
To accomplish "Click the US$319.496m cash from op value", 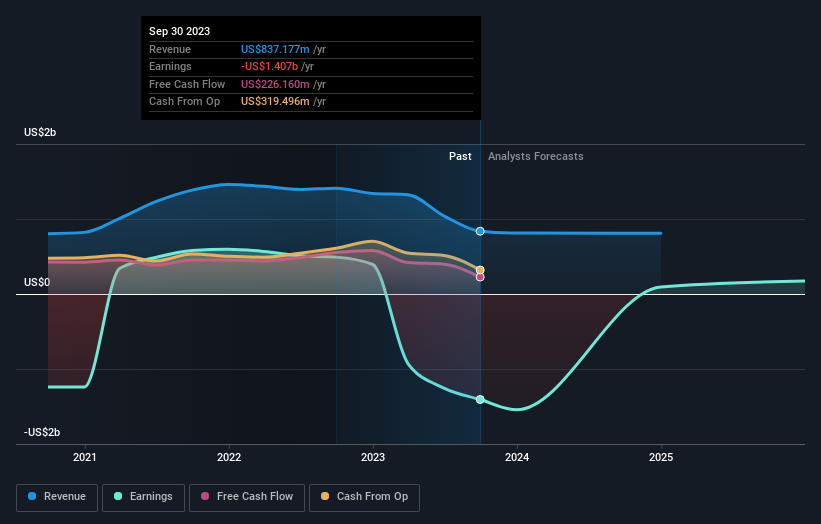I will click(275, 102).
